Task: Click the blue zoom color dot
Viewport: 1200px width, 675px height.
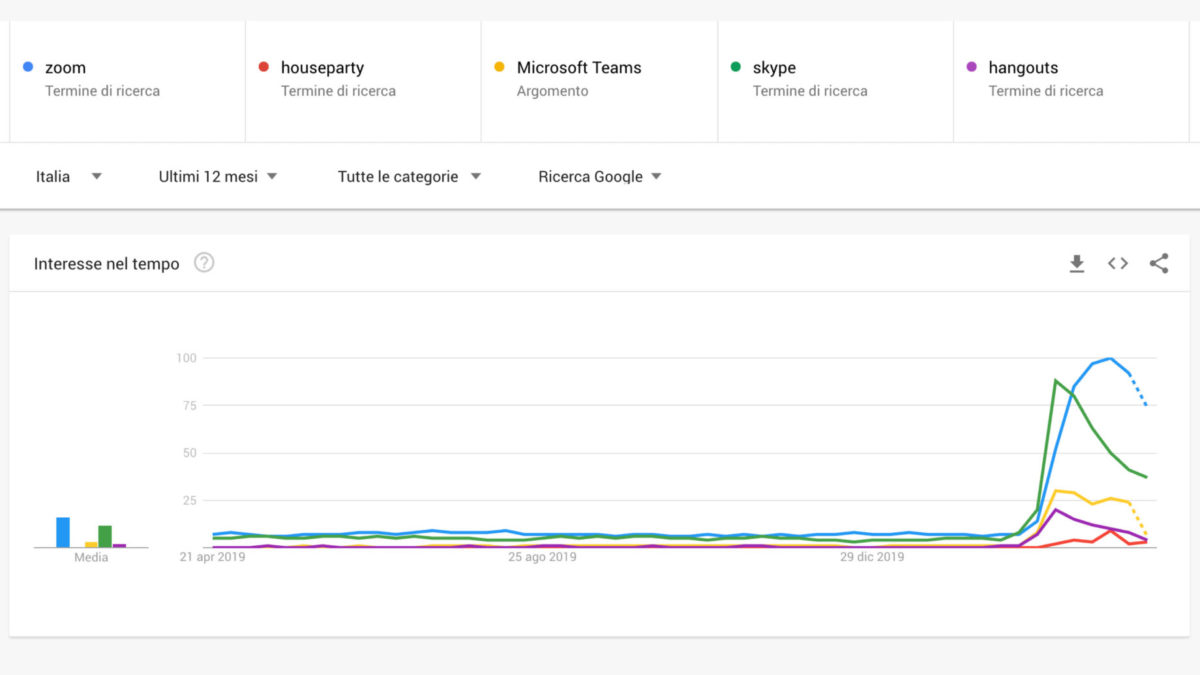Action: tap(28, 67)
